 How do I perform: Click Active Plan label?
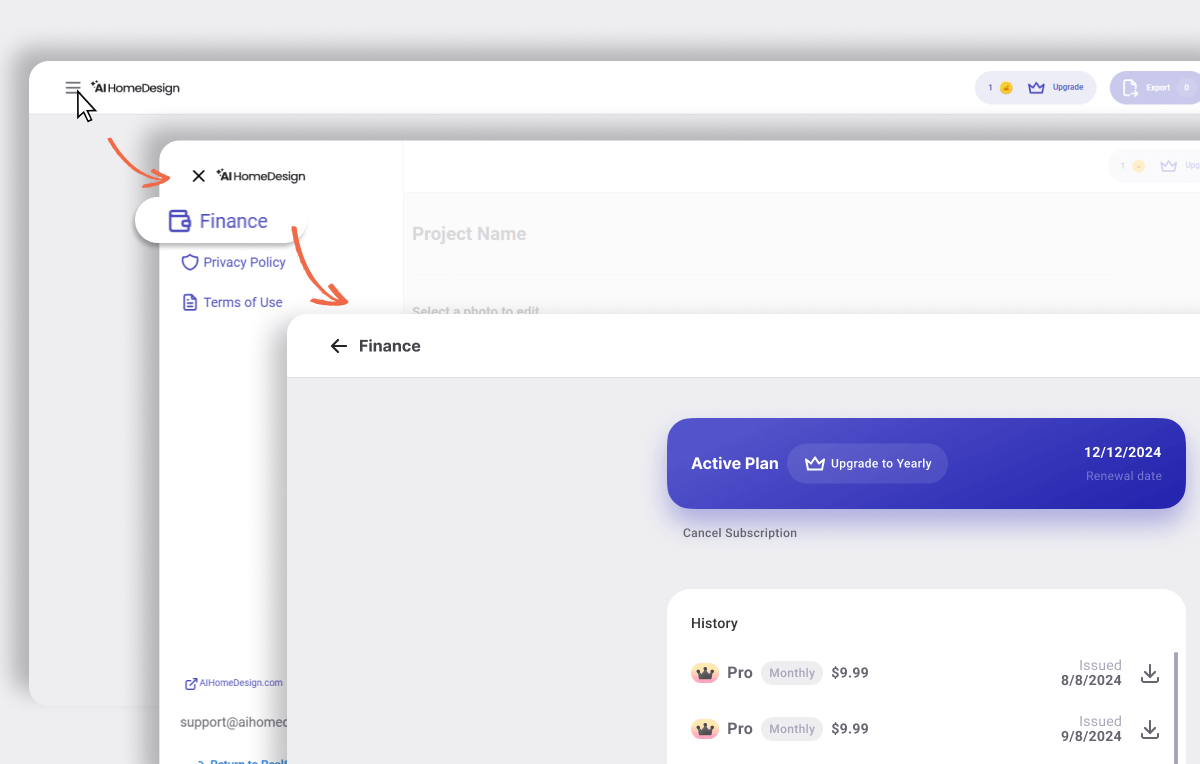click(x=735, y=464)
